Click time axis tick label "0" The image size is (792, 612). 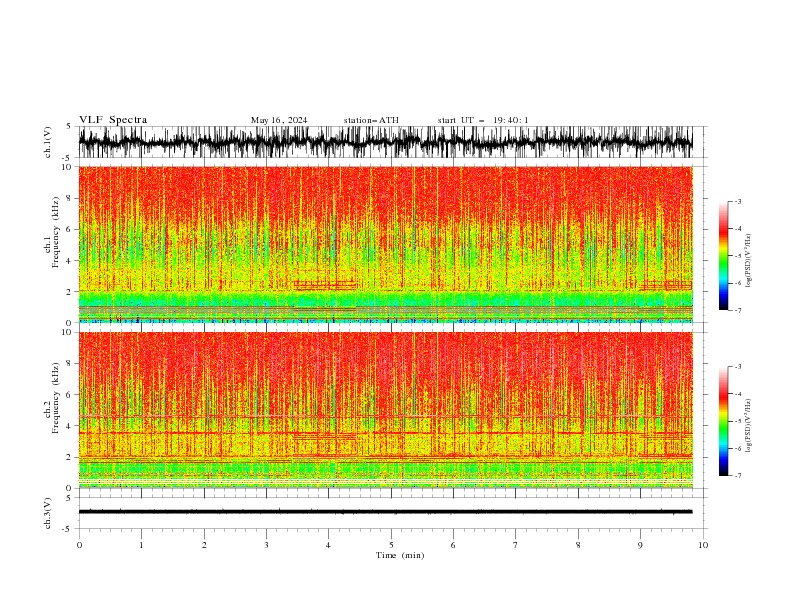(x=79, y=545)
